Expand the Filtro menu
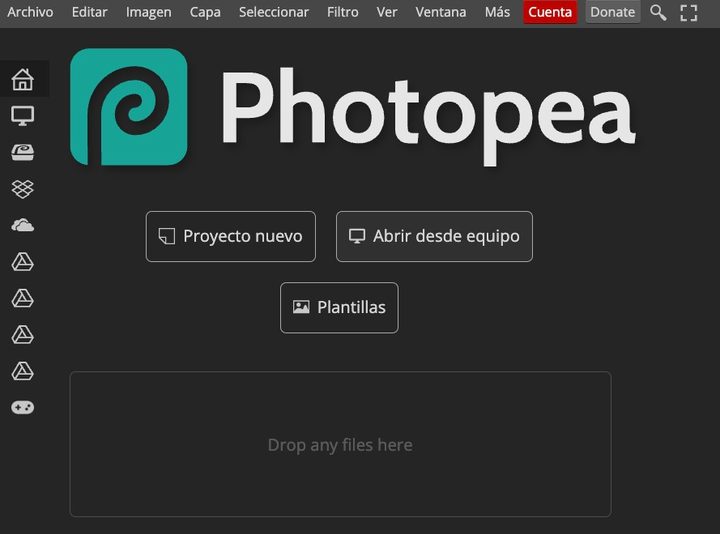Viewport: 720px width, 534px height. pyautogui.click(x=343, y=12)
